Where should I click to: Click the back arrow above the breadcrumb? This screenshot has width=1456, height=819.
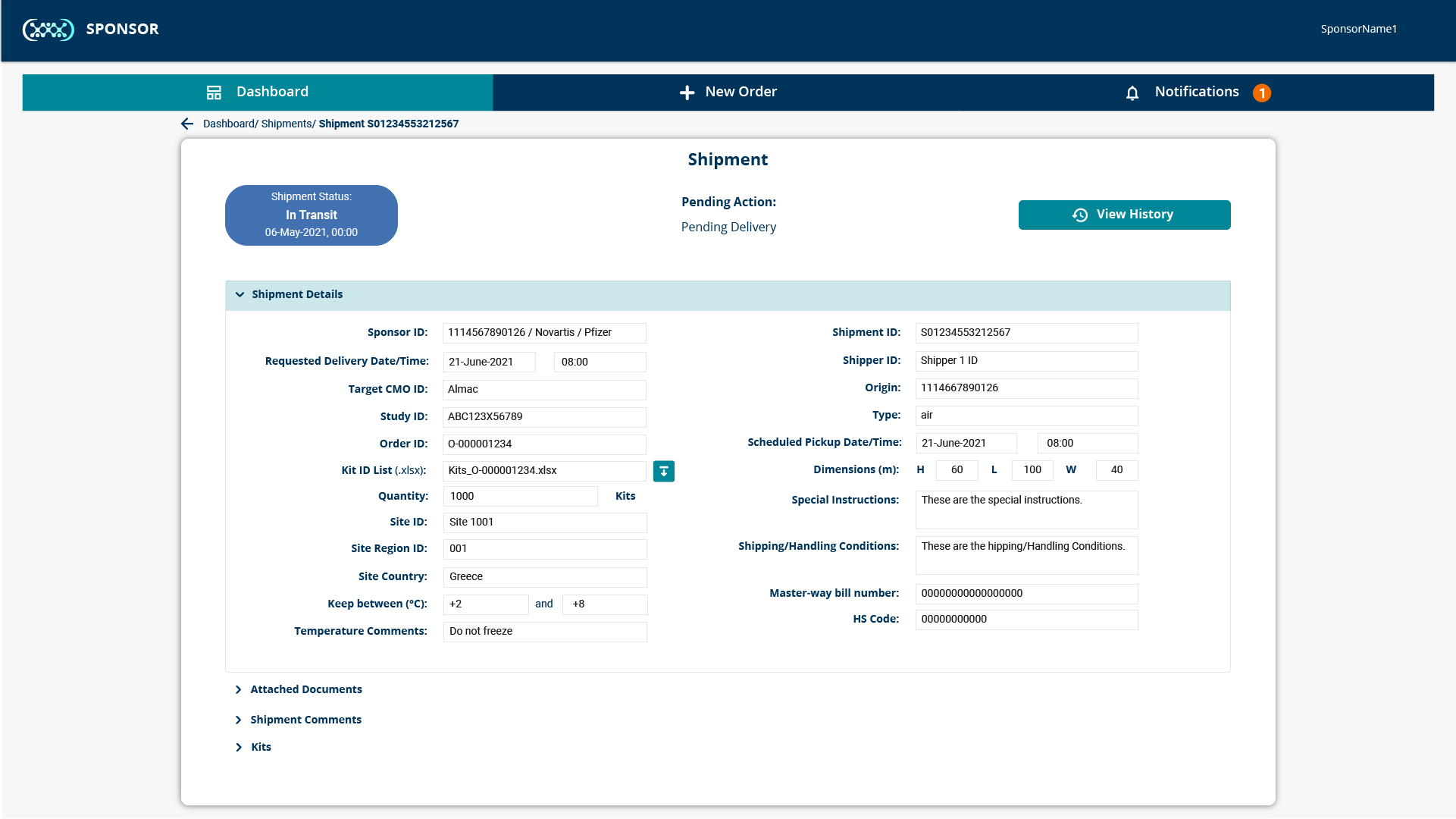click(186, 124)
